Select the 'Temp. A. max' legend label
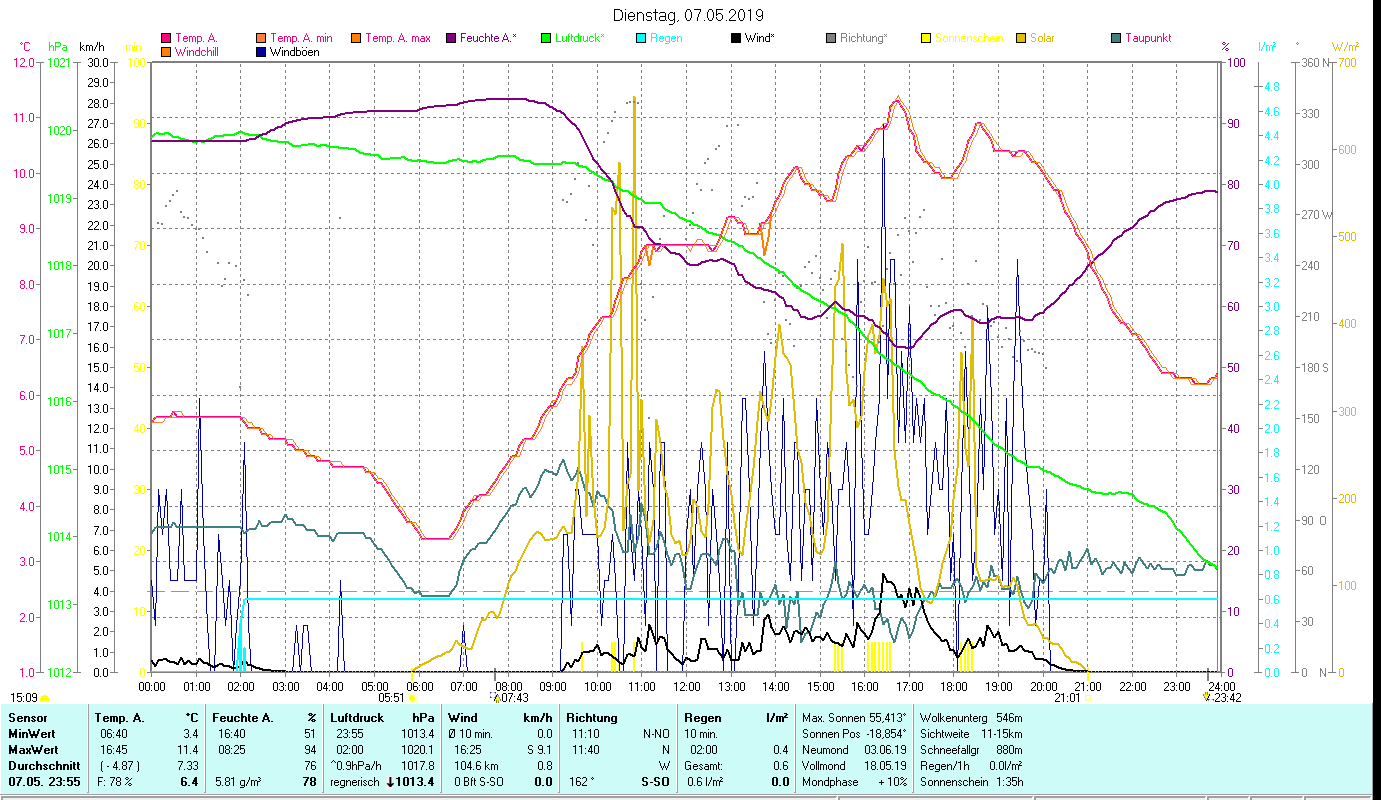Image resolution: width=1381 pixels, height=800 pixels. click(398, 39)
